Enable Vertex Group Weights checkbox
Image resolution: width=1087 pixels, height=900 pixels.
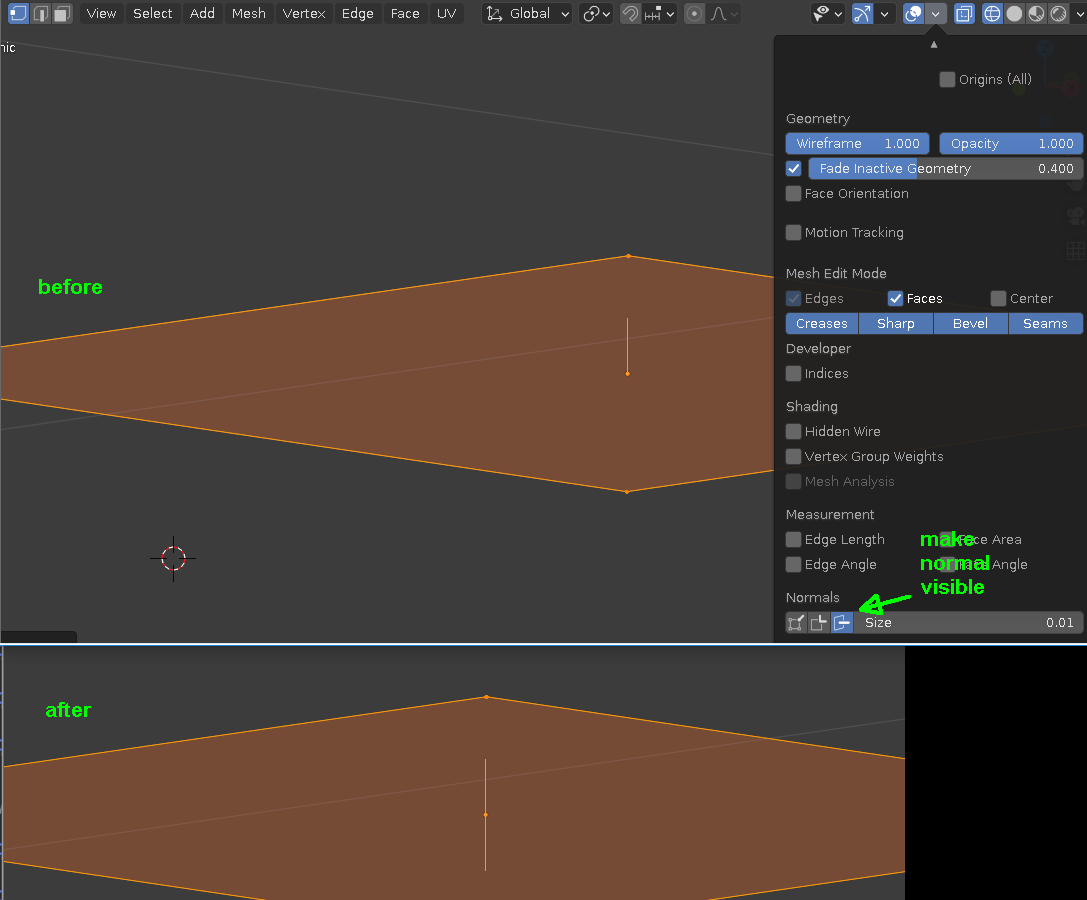(x=794, y=457)
